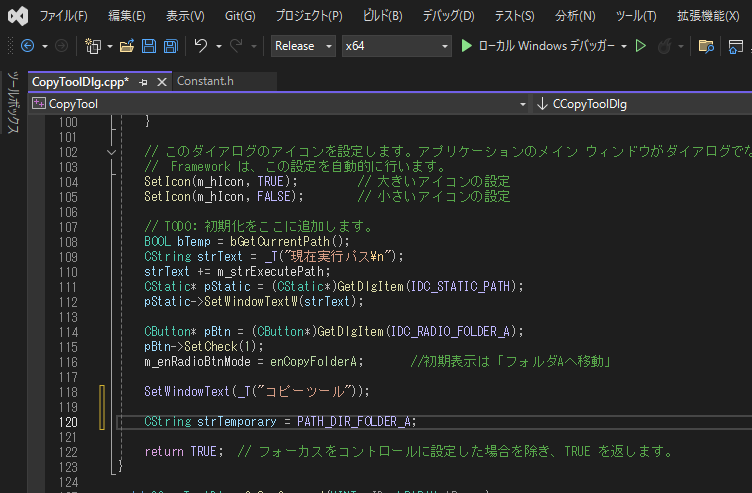Click the new project toolbar icon
This screenshot has height=493, width=752.
(93, 46)
